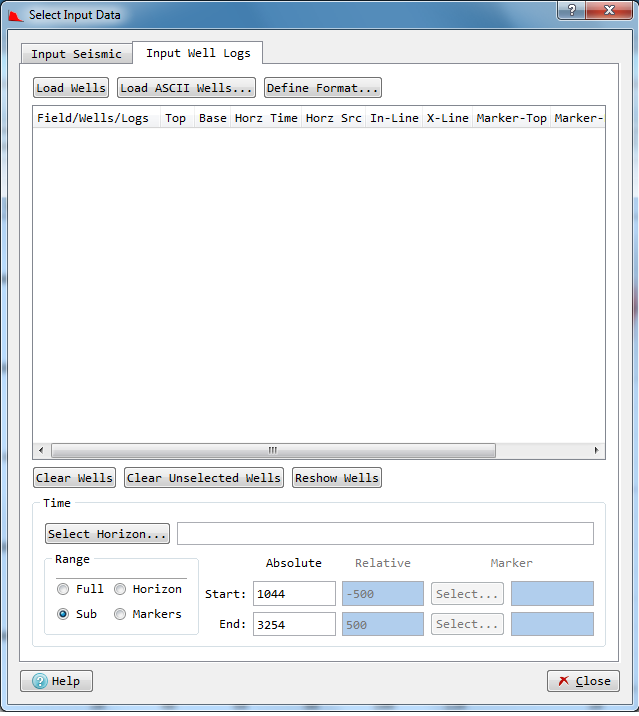Click the Close button at bottom right
The width and height of the screenshot is (639, 716).
point(583,681)
